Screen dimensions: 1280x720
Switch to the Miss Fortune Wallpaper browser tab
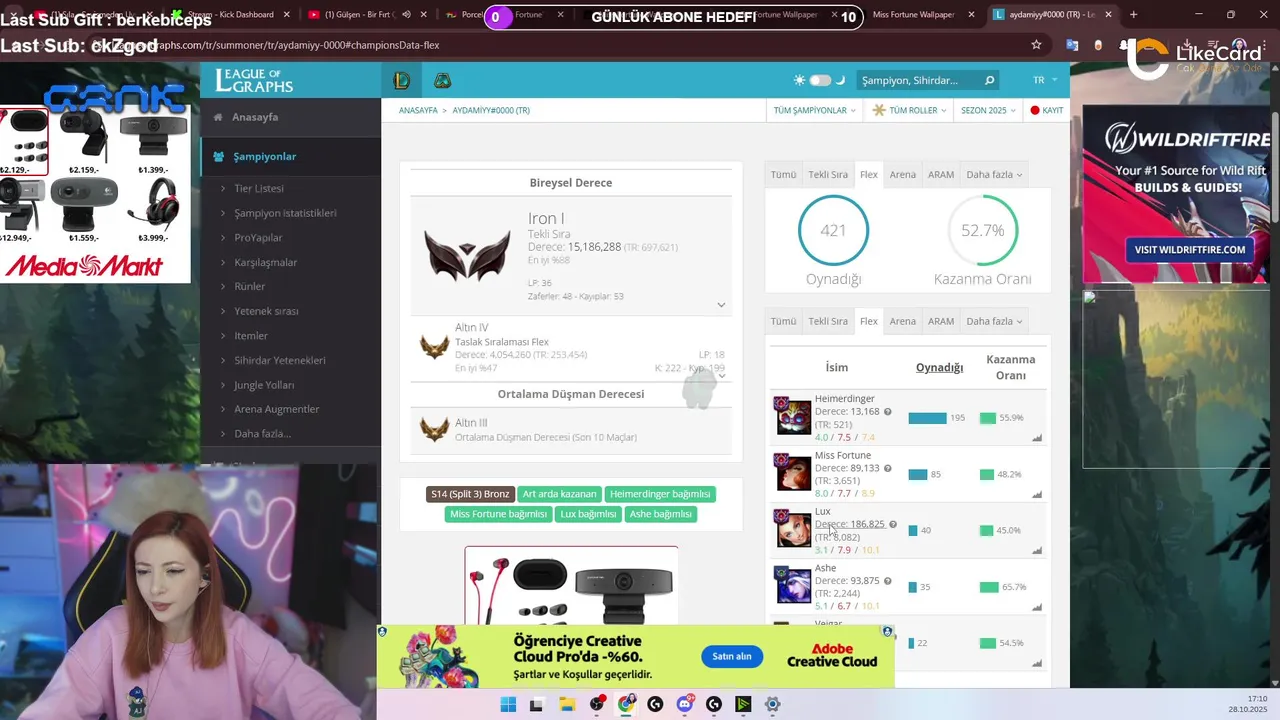click(x=913, y=15)
